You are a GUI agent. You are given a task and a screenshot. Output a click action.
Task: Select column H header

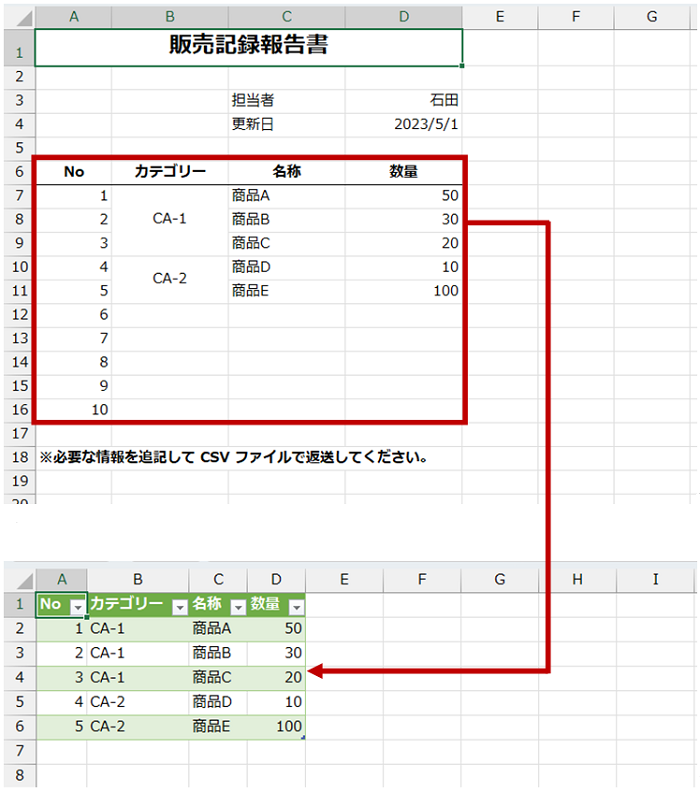tap(577, 580)
